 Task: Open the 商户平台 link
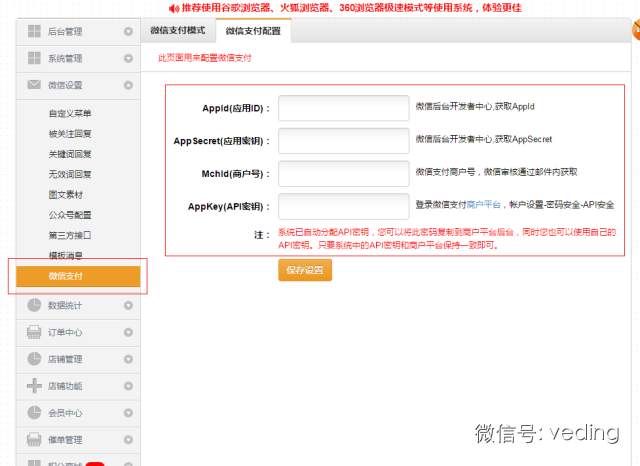tap(483, 205)
